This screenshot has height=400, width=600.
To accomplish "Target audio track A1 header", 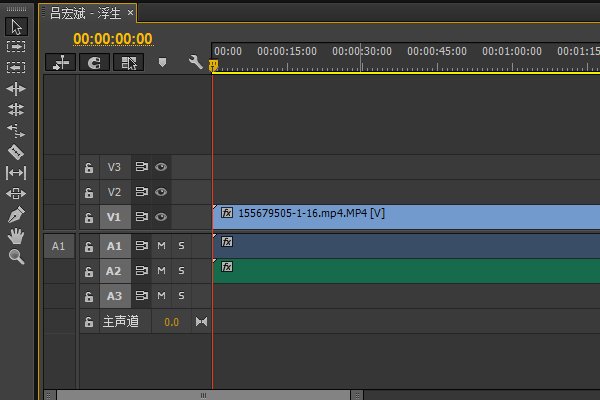I will (114, 246).
